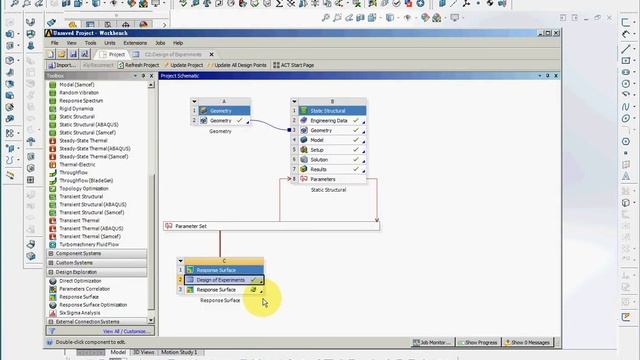Open the system B dropdown arrow
Screen dimensions: 640x360
(x=294, y=101)
